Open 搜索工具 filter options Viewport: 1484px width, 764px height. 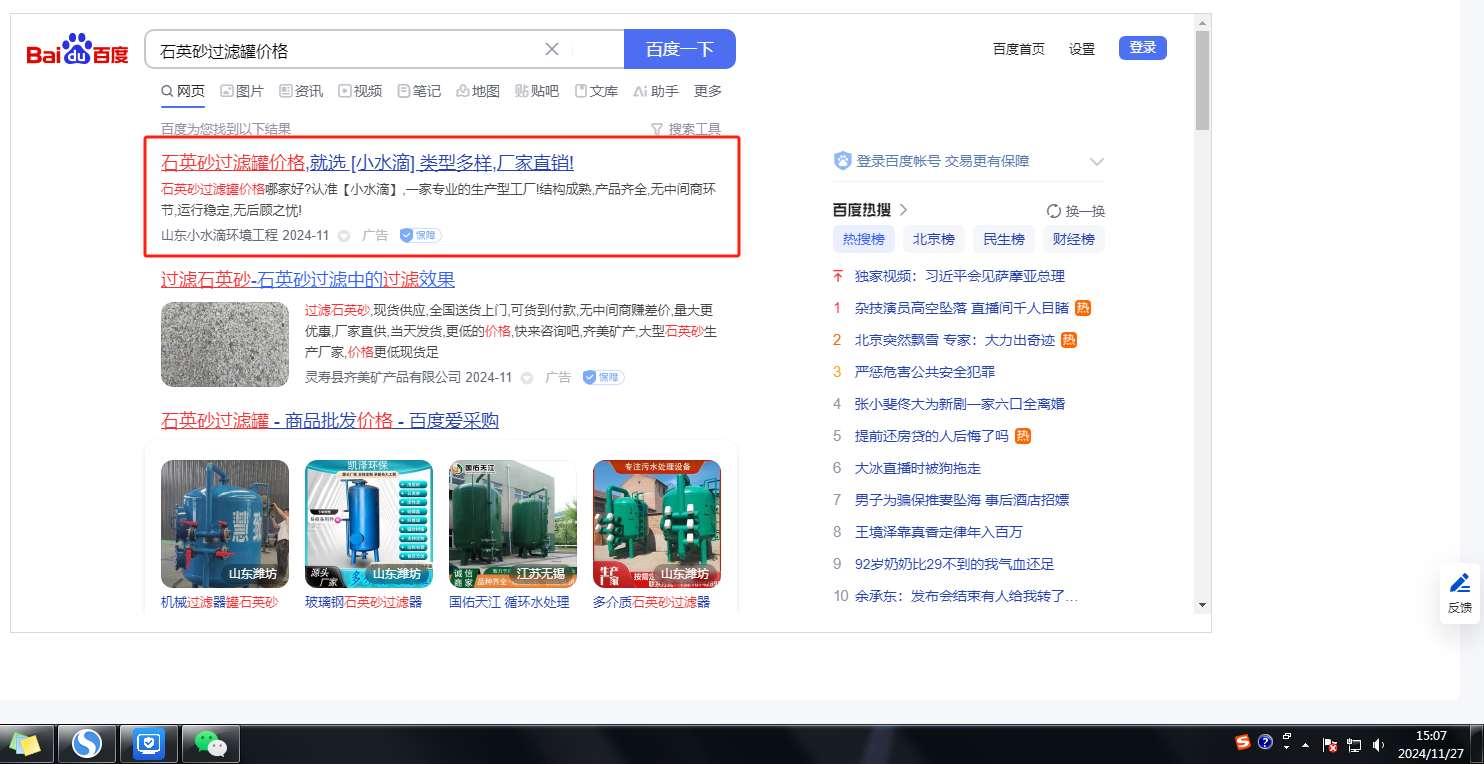pos(686,129)
